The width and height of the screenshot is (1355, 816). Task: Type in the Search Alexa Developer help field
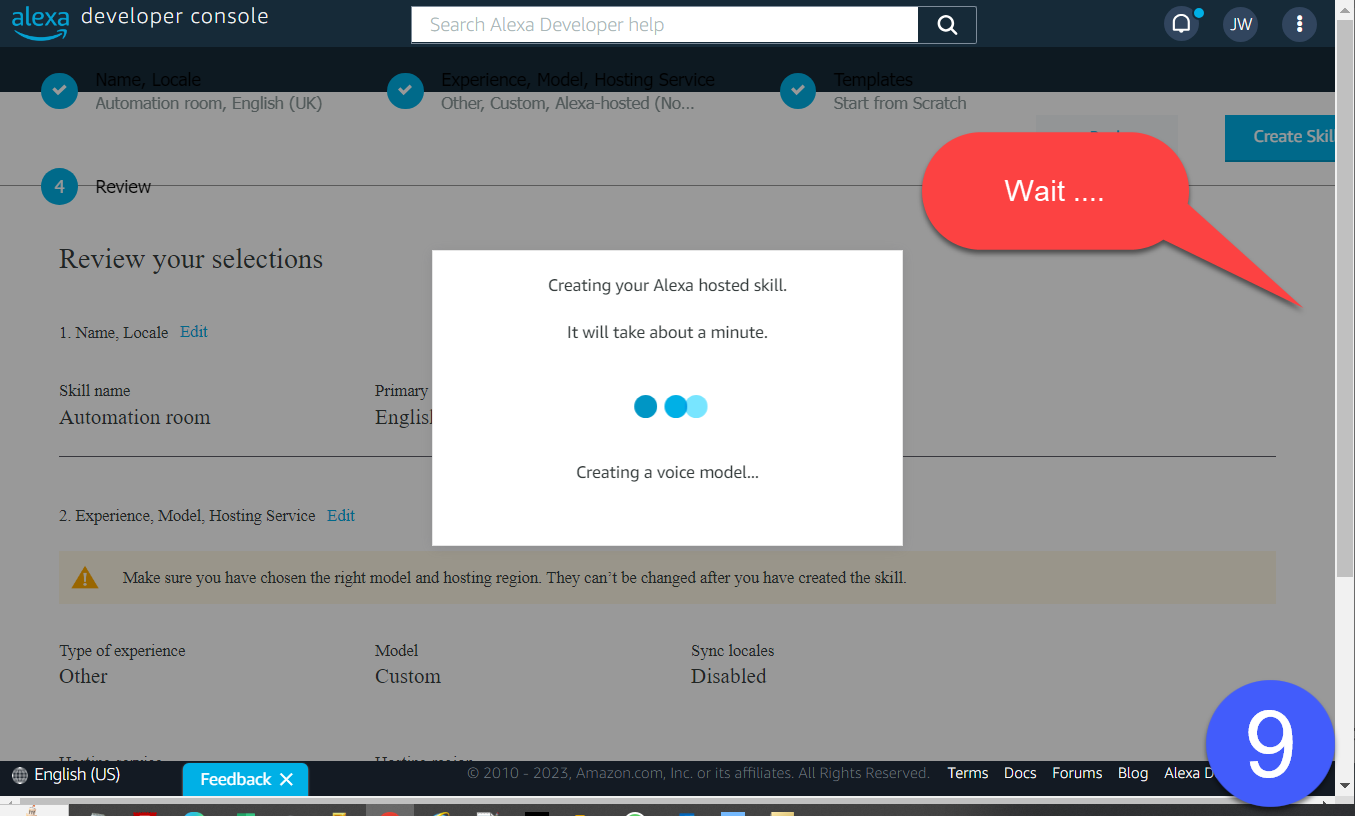click(664, 25)
